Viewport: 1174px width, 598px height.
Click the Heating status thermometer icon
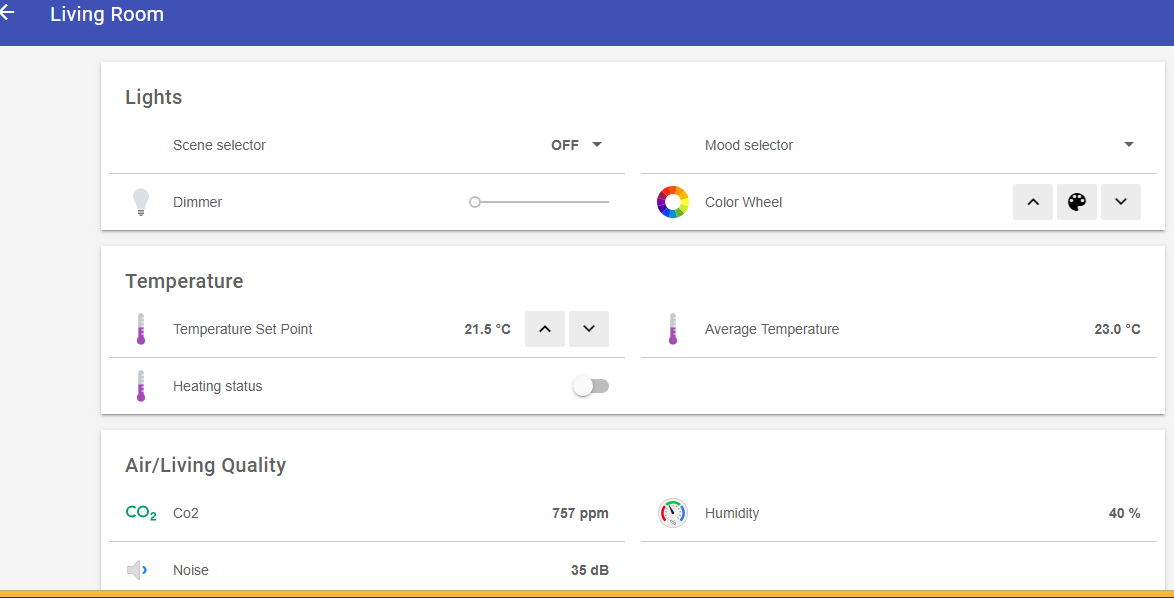(x=141, y=386)
